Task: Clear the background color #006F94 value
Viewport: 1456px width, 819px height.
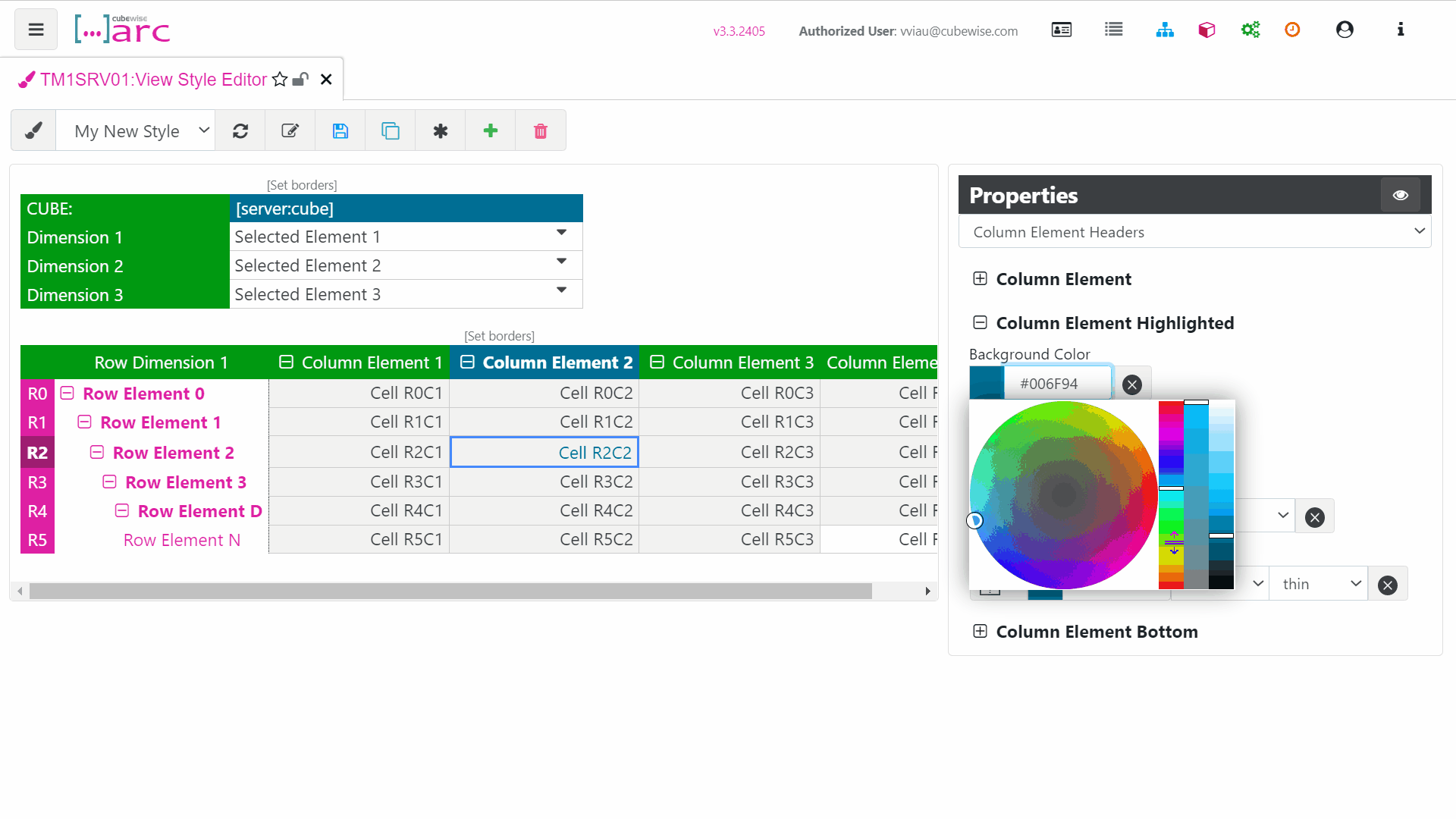Action: coord(1132,384)
